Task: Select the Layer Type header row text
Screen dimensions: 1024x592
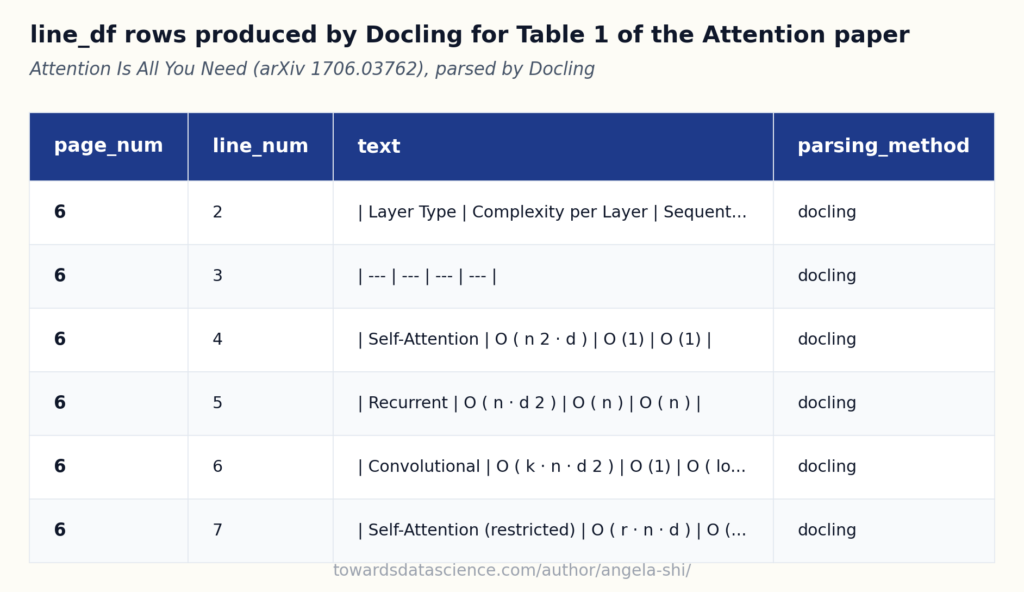Action: [552, 212]
